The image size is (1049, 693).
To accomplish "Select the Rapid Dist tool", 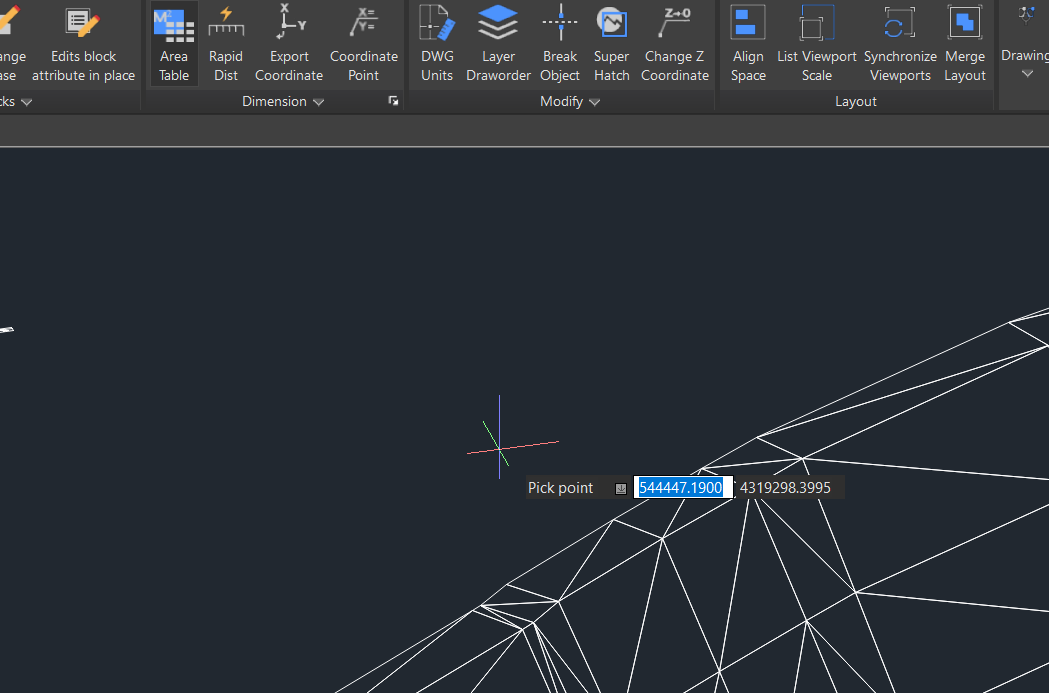I will [x=226, y=44].
